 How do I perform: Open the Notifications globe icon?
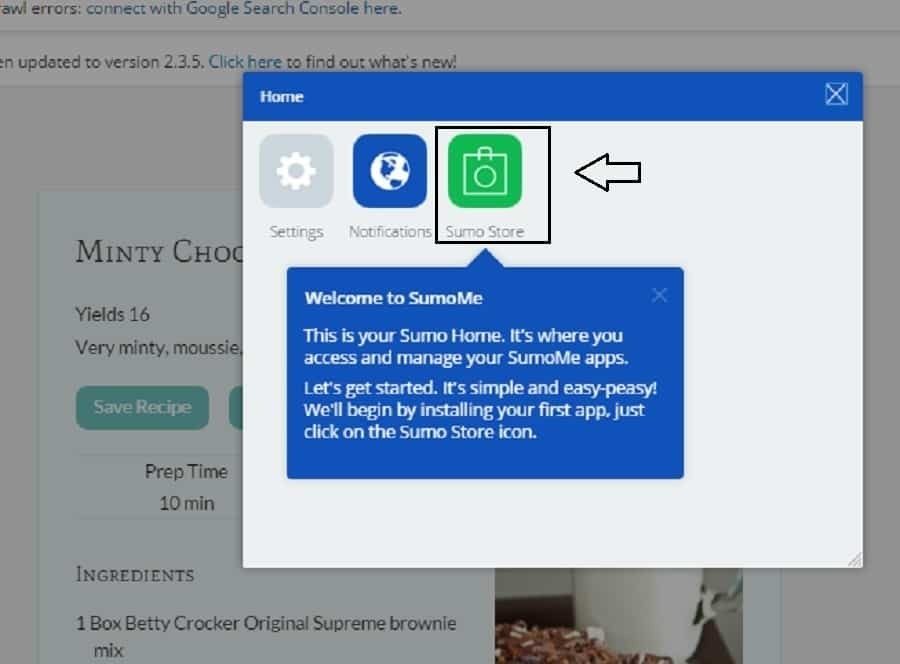tap(390, 171)
